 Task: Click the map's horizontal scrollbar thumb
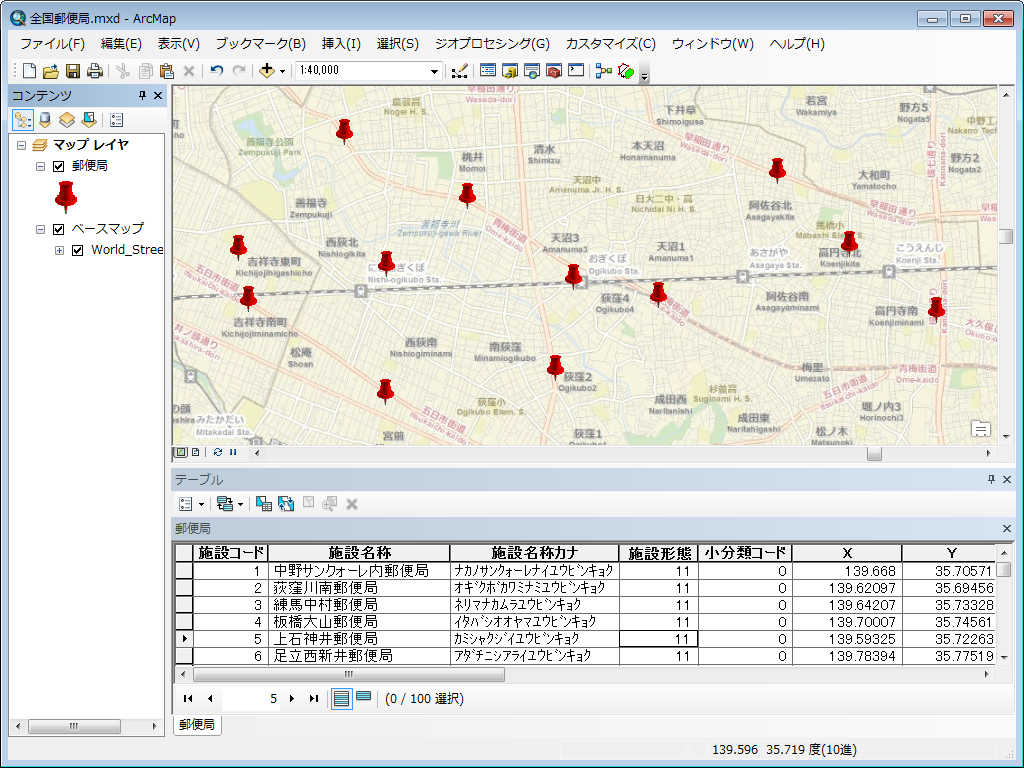tap(874, 453)
